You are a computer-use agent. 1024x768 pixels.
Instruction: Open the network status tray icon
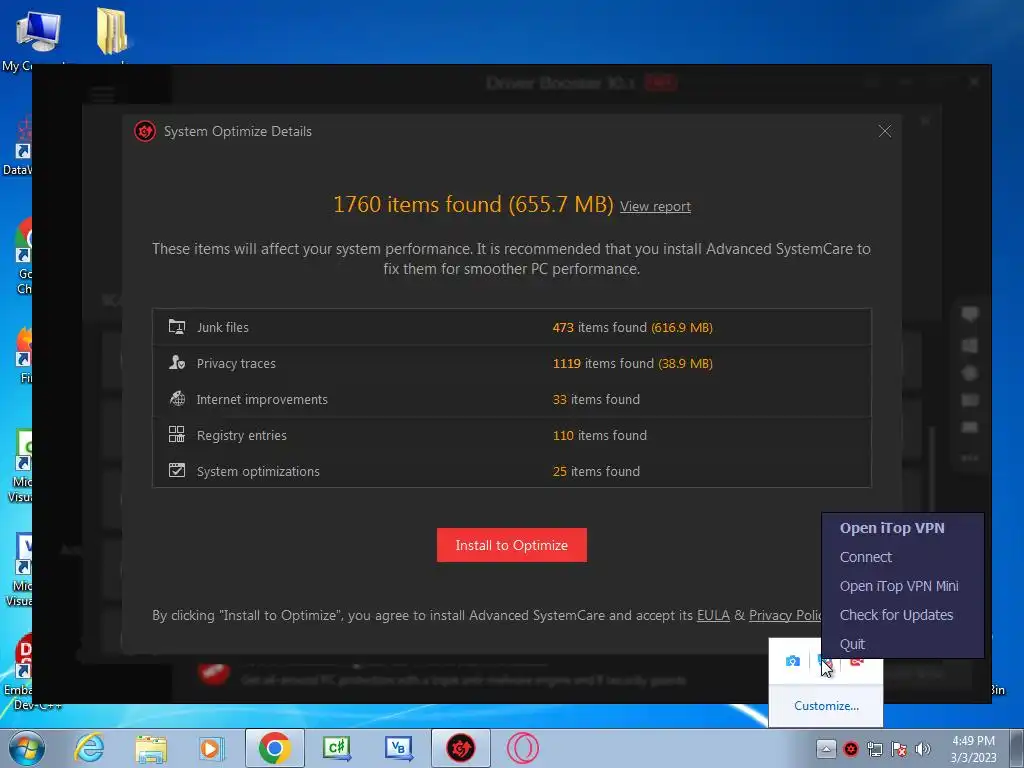click(x=874, y=749)
